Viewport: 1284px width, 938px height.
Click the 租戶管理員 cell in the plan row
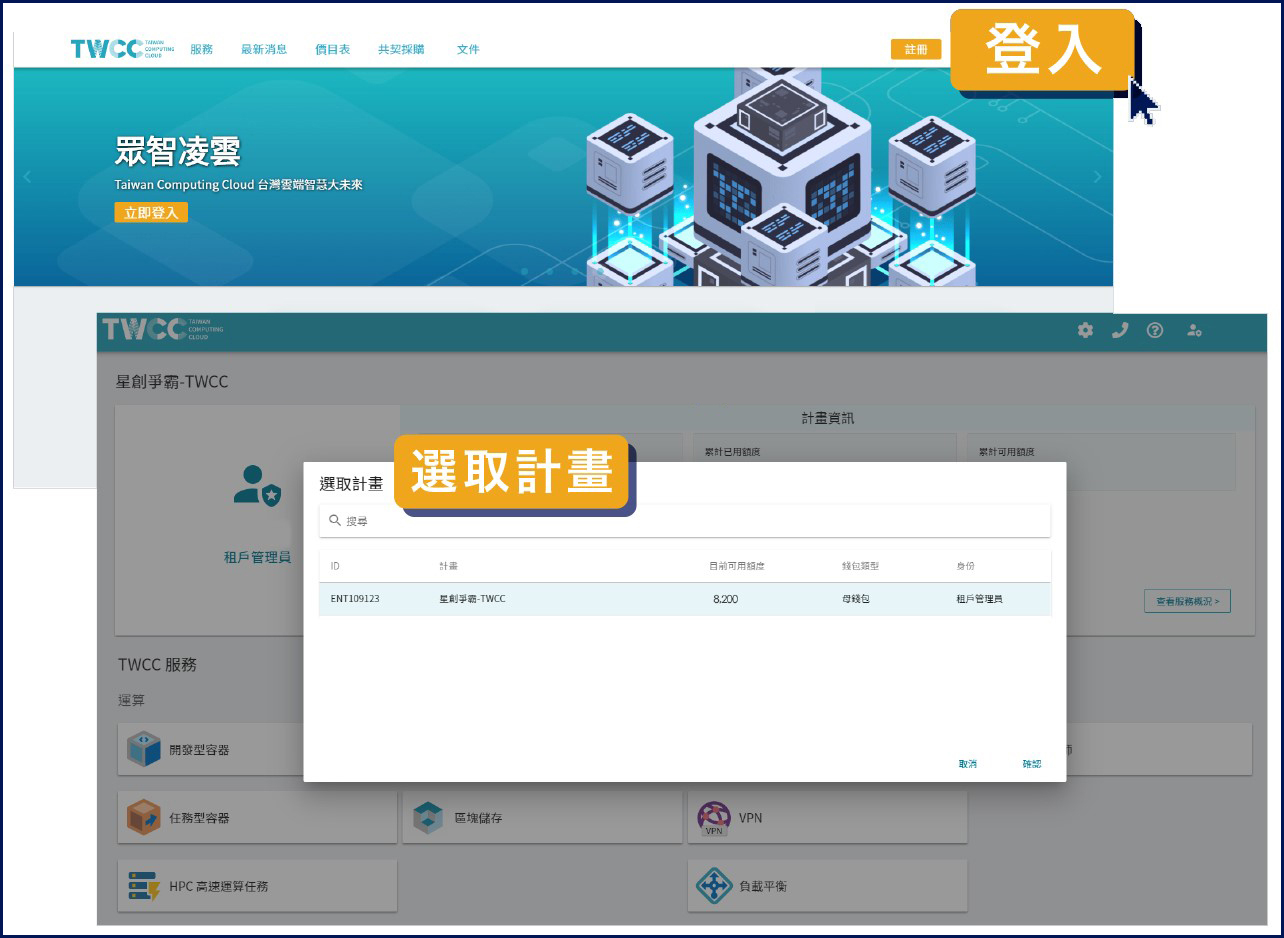[x=980, y=599]
